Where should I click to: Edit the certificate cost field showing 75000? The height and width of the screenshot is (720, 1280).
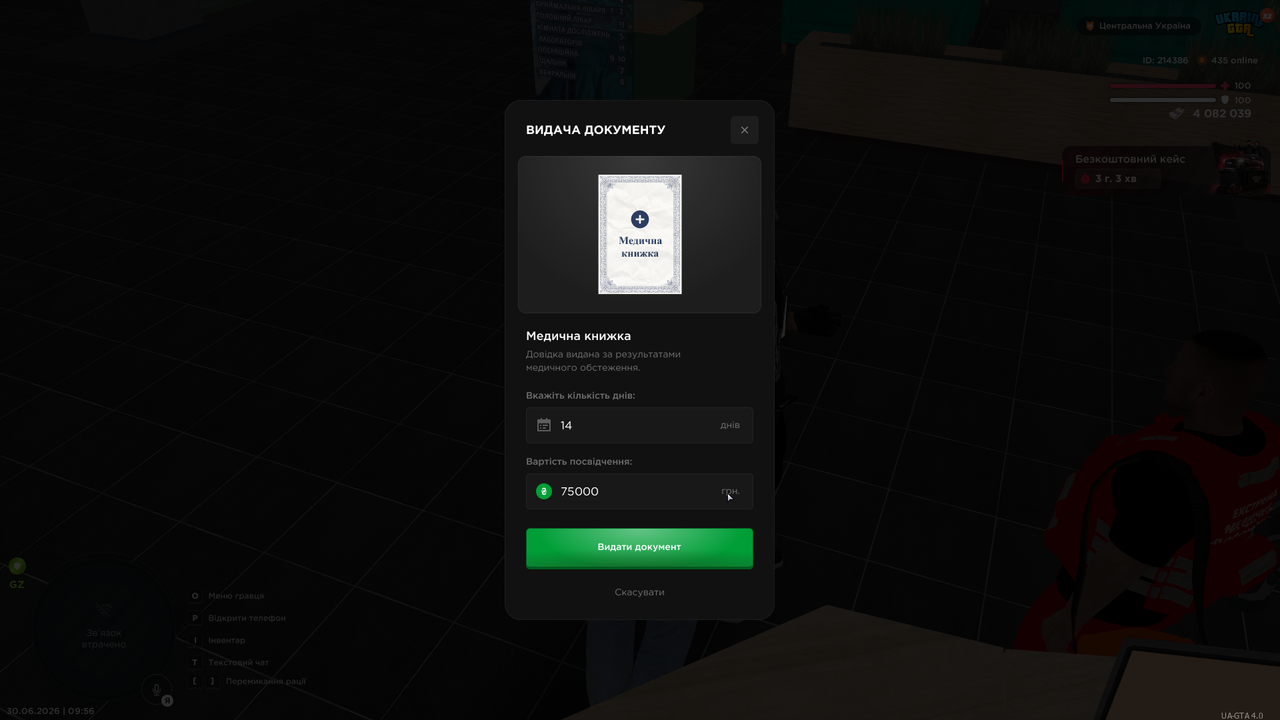pyautogui.click(x=639, y=491)
